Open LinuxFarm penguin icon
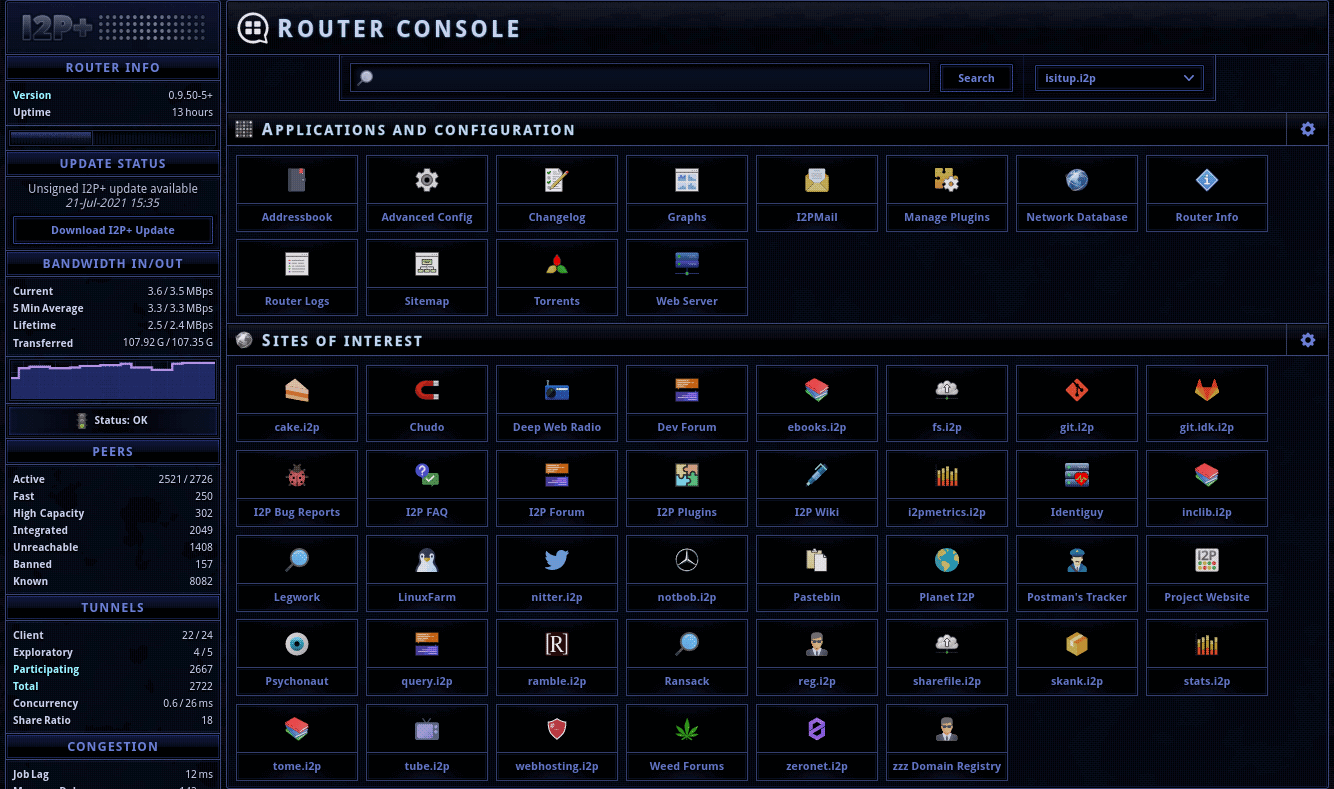Image resolution: width=1334 pixels, height=789 pixels. pos(427,560)
